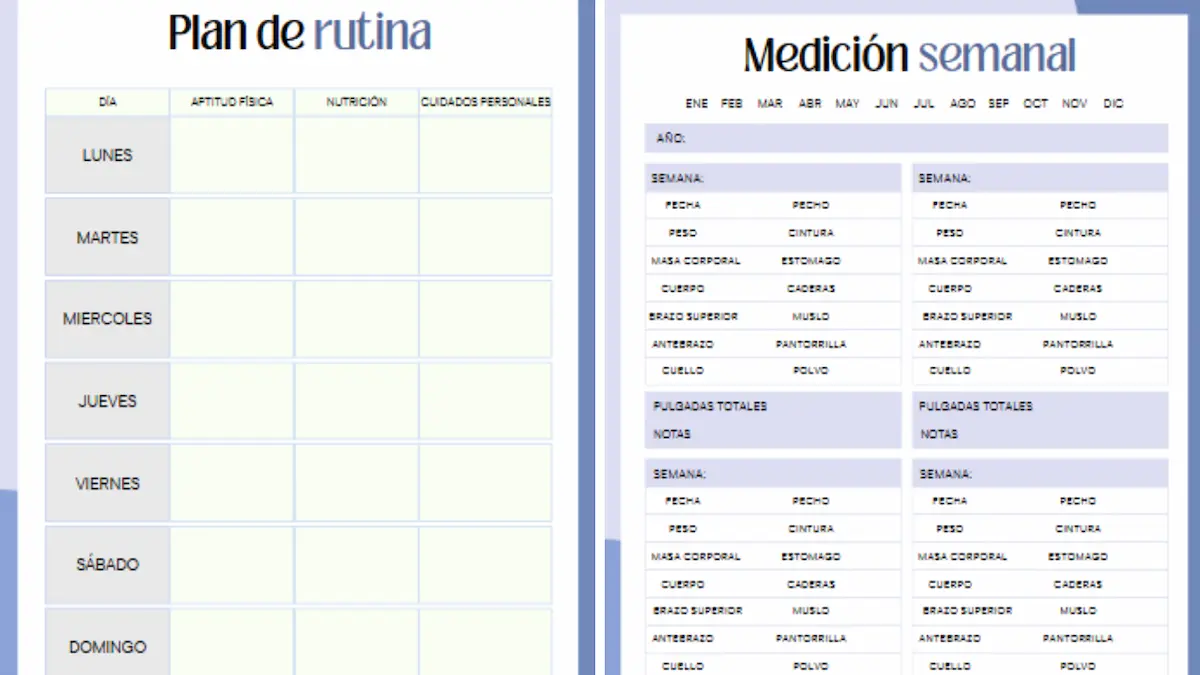
Task: Choose the AGO month label
Action: click(962, 104)
